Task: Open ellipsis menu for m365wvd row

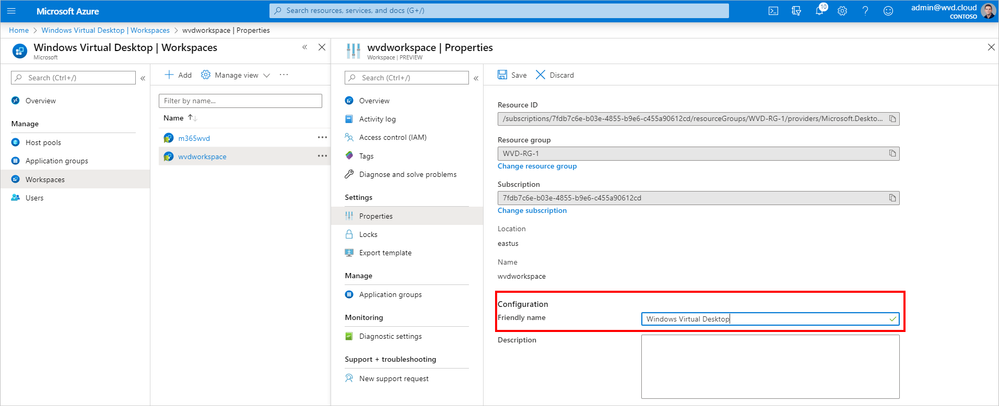Action: point(322,138)
